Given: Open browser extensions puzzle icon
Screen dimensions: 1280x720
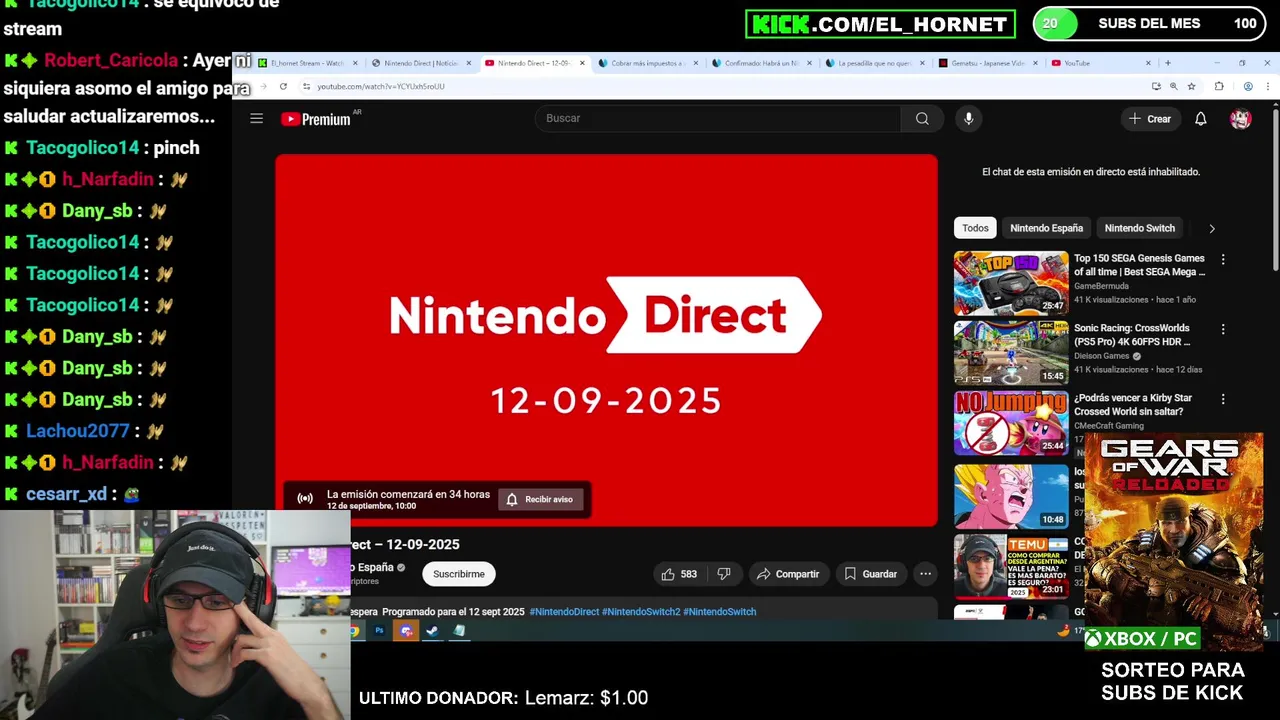Looking at the screenshot, I should coord(1218,87).
